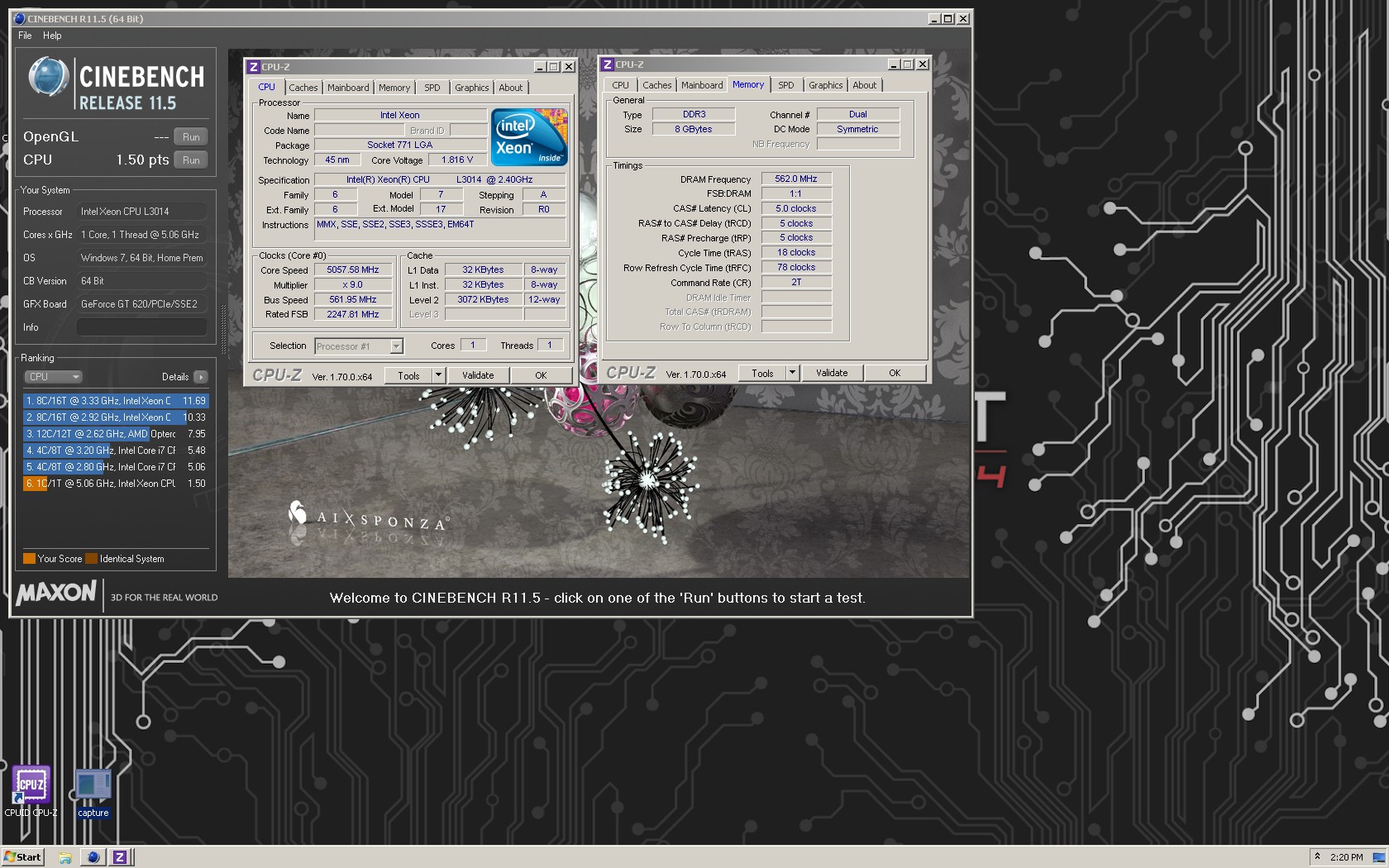Click GFX Board value GeForce GT 620
Image resolution: width=1389 pixels, height=868 pixels.
141,304
